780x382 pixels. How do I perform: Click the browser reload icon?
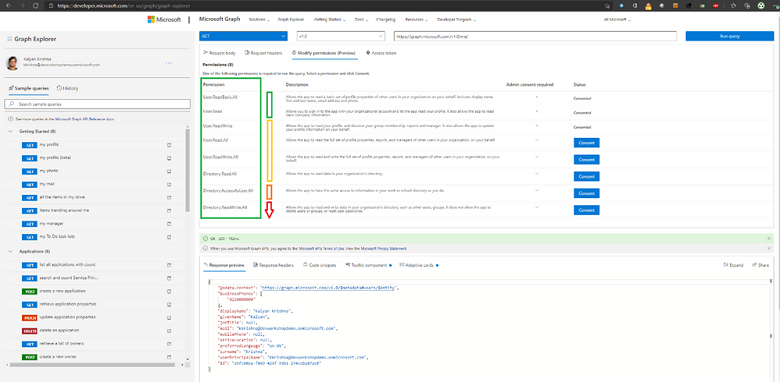coord(35,5)
